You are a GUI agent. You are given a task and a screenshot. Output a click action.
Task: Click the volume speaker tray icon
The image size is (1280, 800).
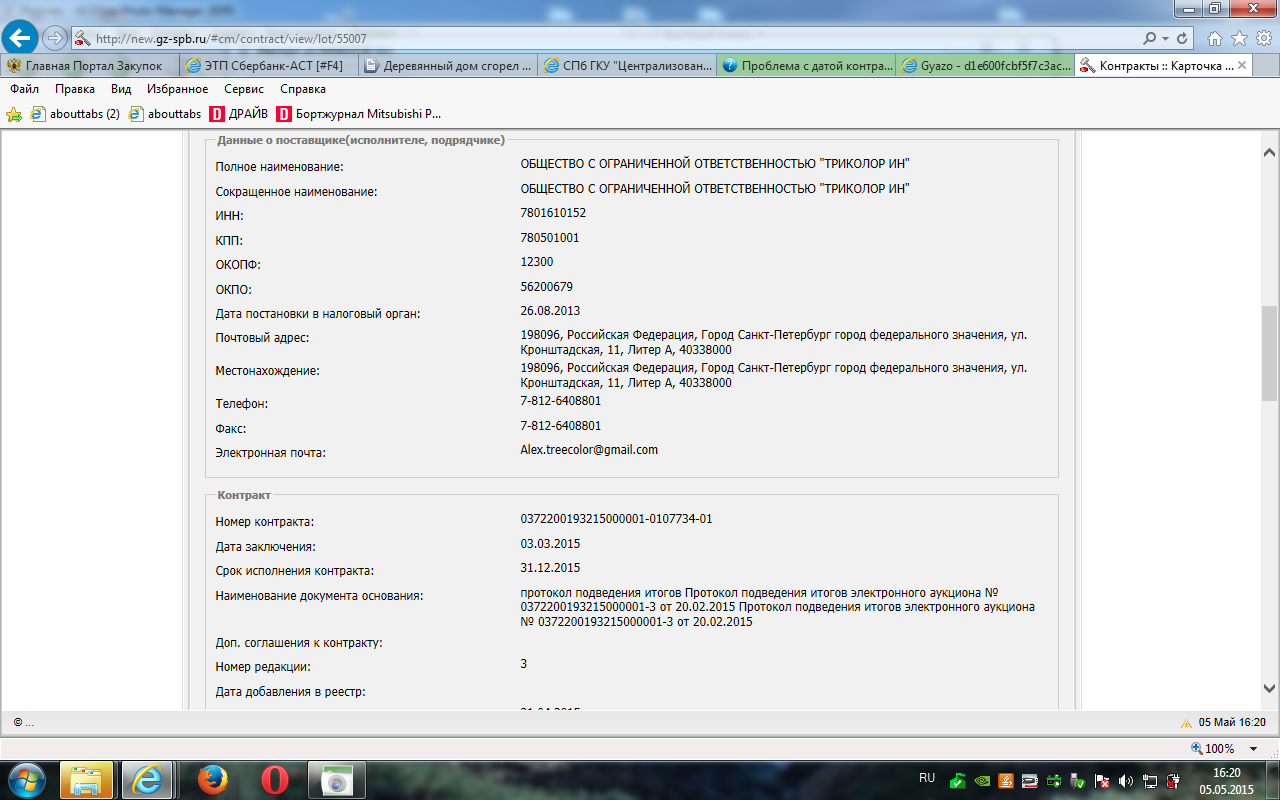pos(1126,781)
